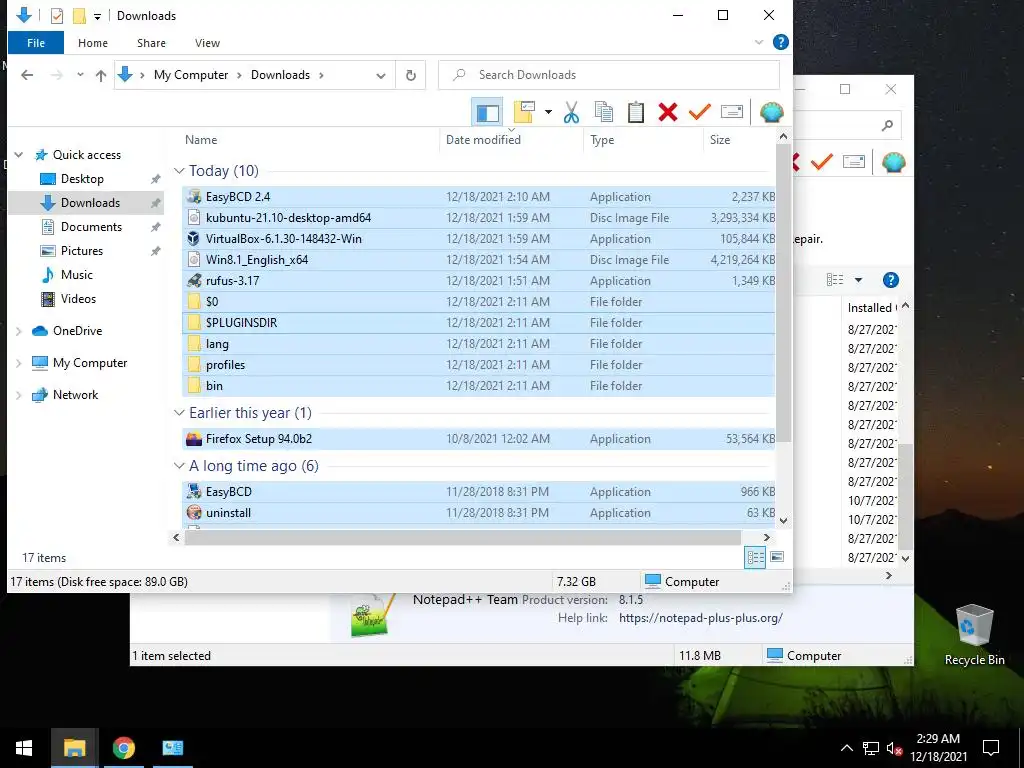This screenshot has width=1024, height=768.
Task: Select Pictures in navigation pane
Action: [x=82, y=251]
